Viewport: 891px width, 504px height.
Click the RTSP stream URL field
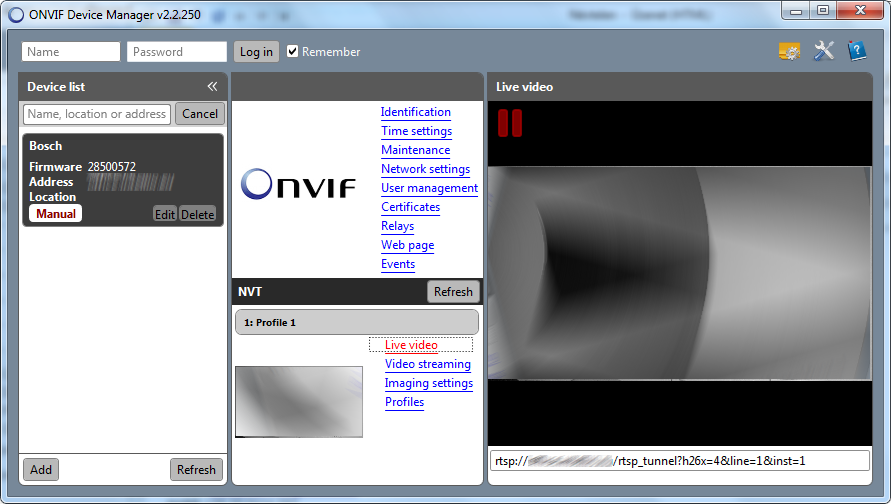pyautogui.click(x=680, y=461)
